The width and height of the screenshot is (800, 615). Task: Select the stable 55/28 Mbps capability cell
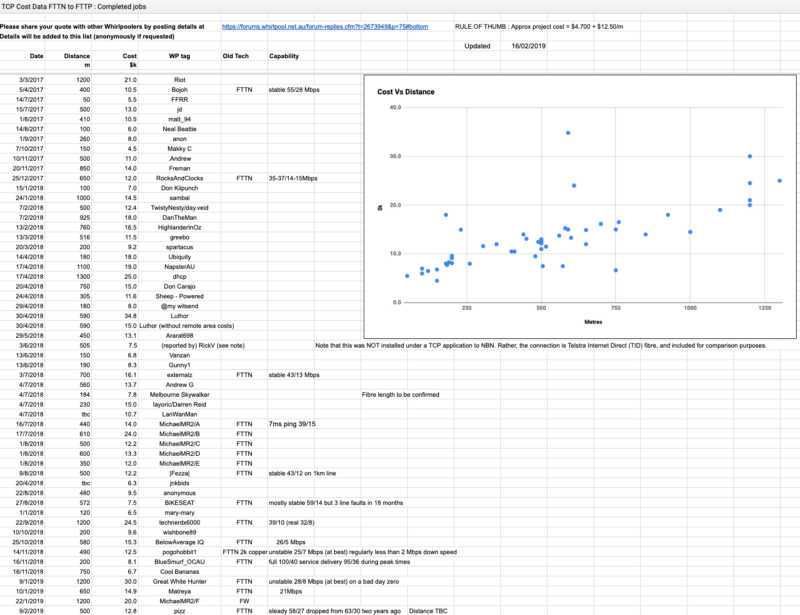coord(294,90)
